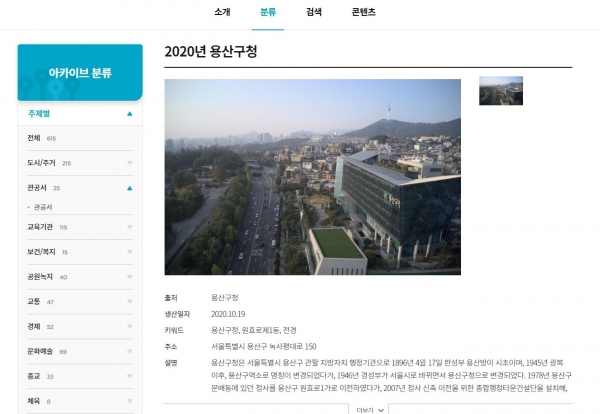Click the 체육 category label
The height and width of the screenshot is (414, 600).
click(x=34, y=401)
